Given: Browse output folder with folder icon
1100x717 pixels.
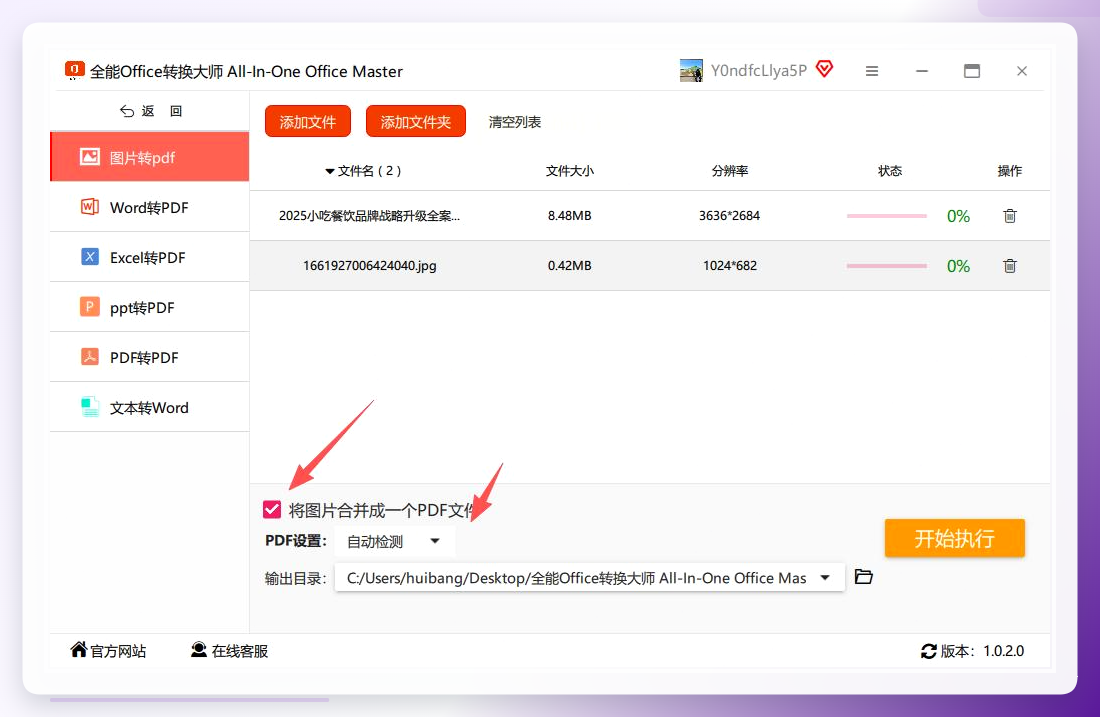Looking at the screenshot, I should [x=864, y=577].
